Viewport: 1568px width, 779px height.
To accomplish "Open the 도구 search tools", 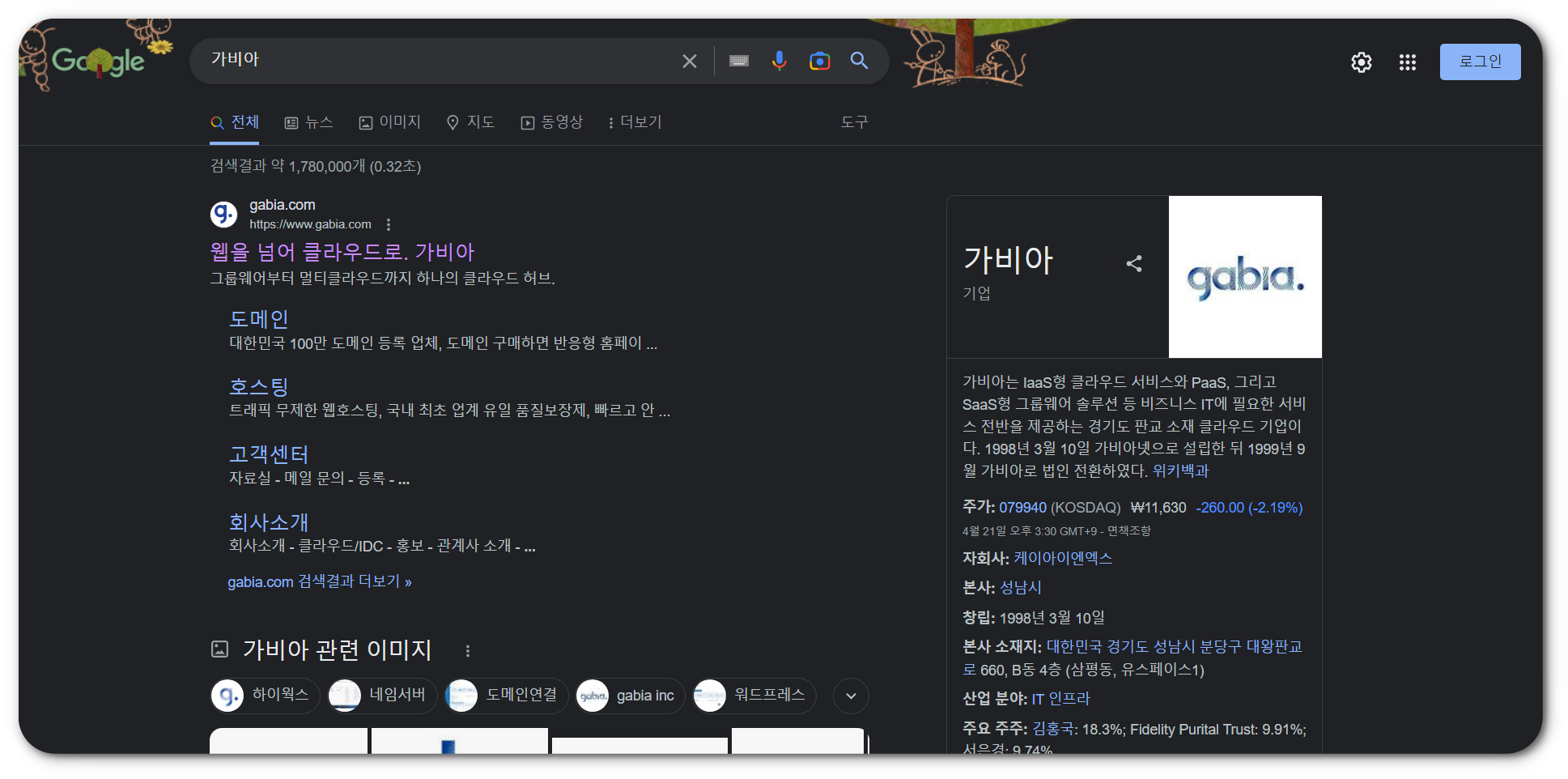I will tap(854, 121).
